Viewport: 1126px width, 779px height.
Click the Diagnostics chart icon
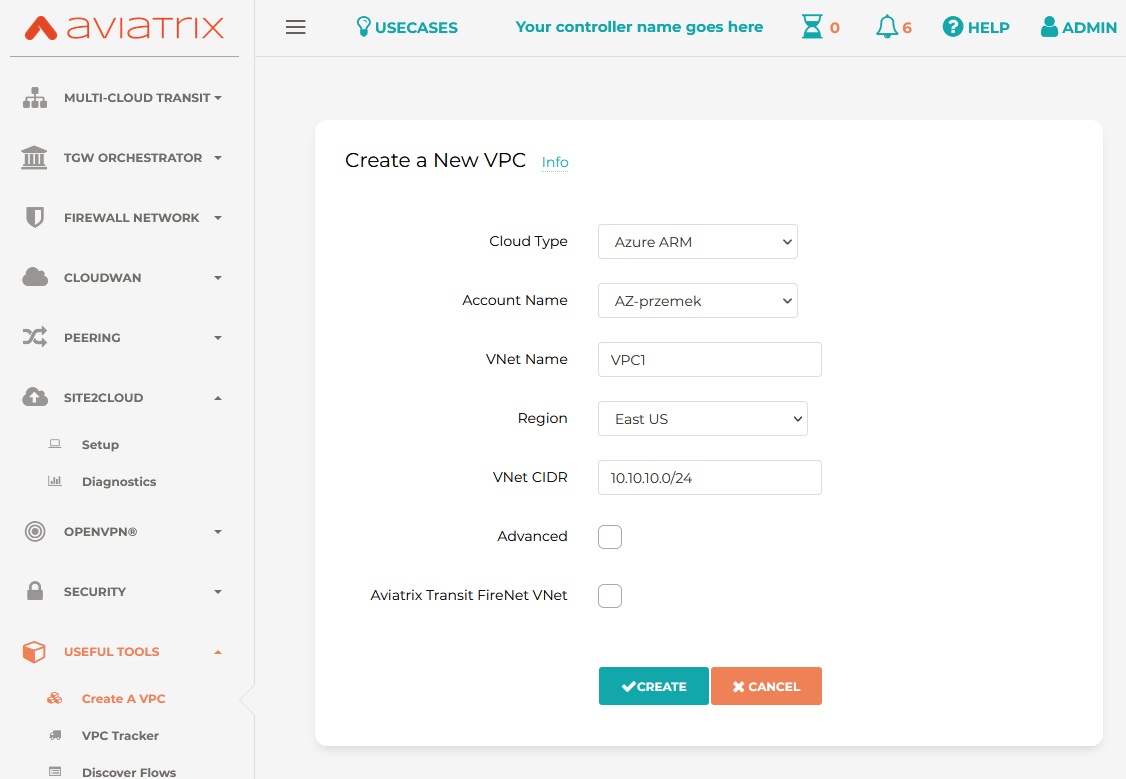pos(55,480)
